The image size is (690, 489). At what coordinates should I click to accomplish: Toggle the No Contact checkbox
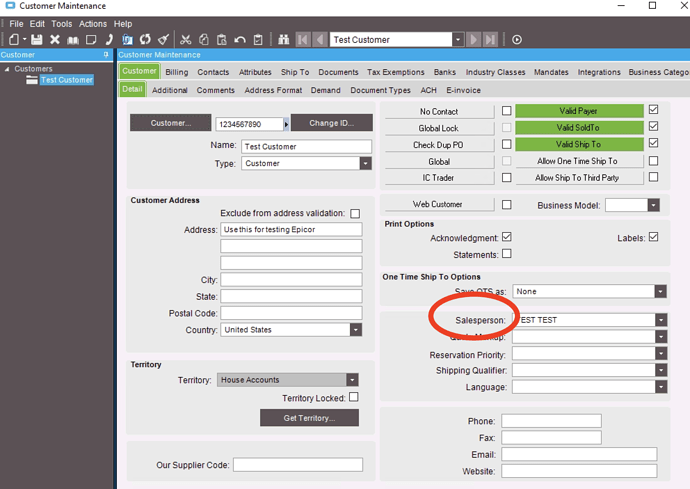point(506,110)
